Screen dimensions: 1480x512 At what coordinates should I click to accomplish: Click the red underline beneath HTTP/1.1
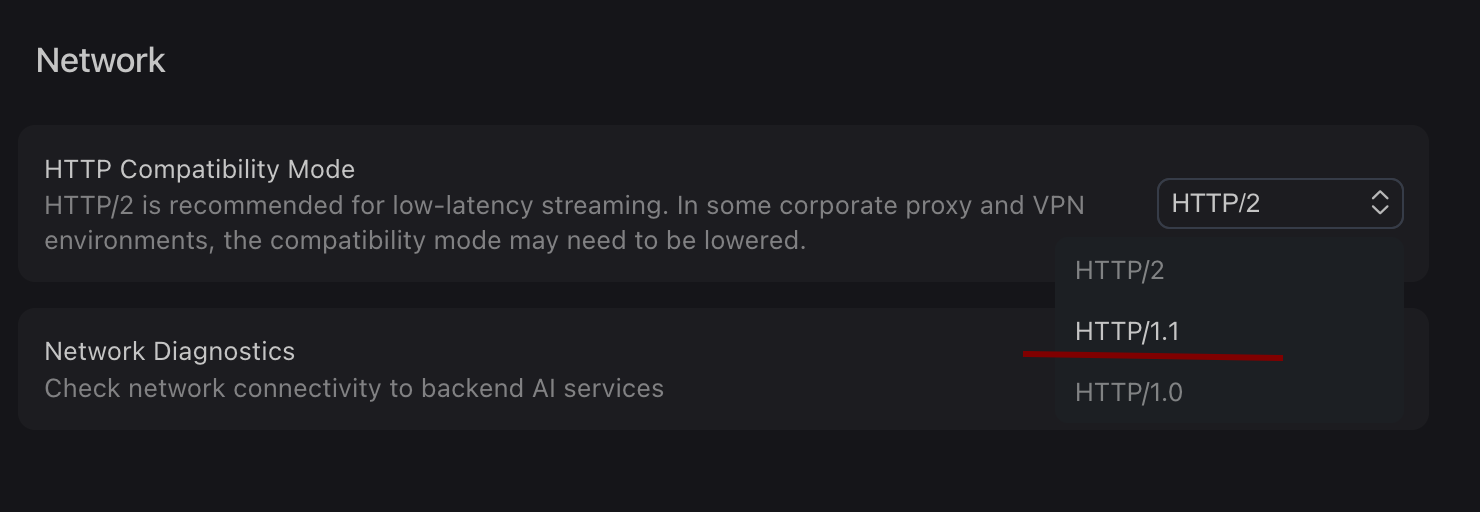point(1152,355)
